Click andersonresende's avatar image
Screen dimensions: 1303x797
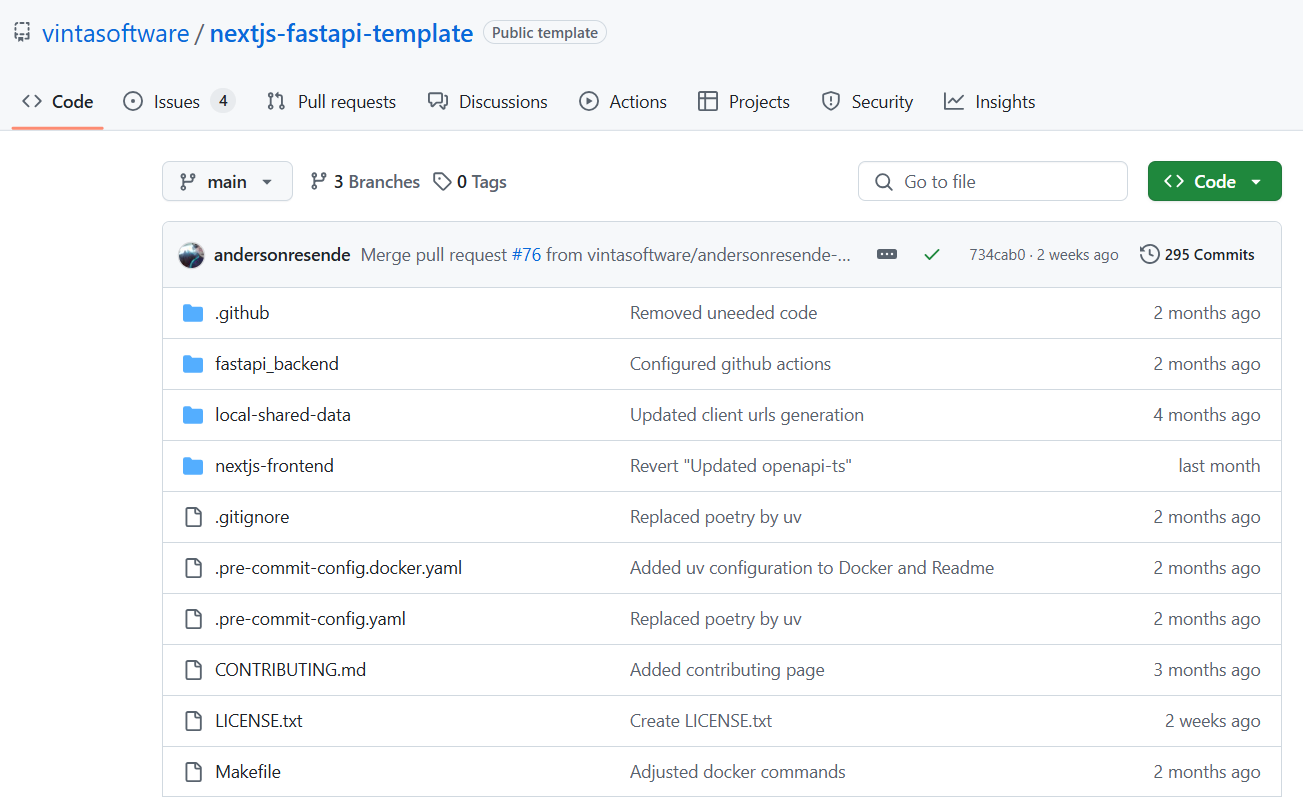point(192,255)
